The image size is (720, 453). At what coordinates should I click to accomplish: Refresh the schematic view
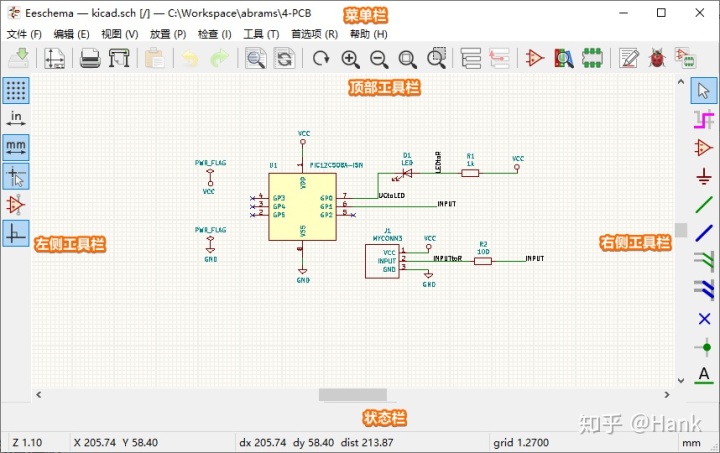click(321, 58)
